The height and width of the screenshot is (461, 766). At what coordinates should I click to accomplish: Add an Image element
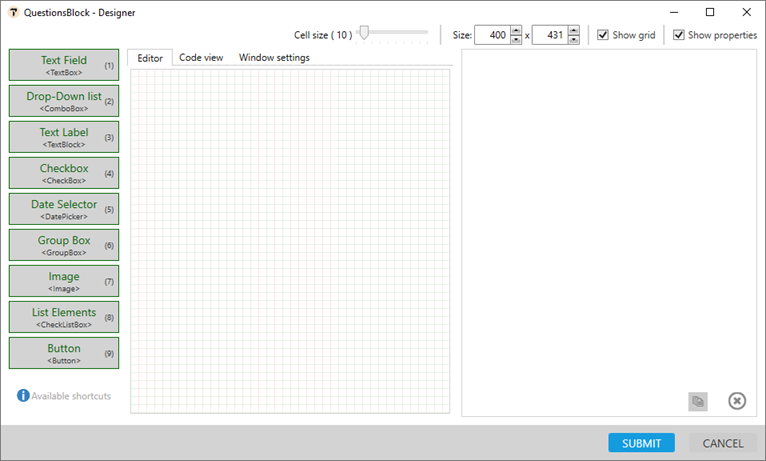64,281
